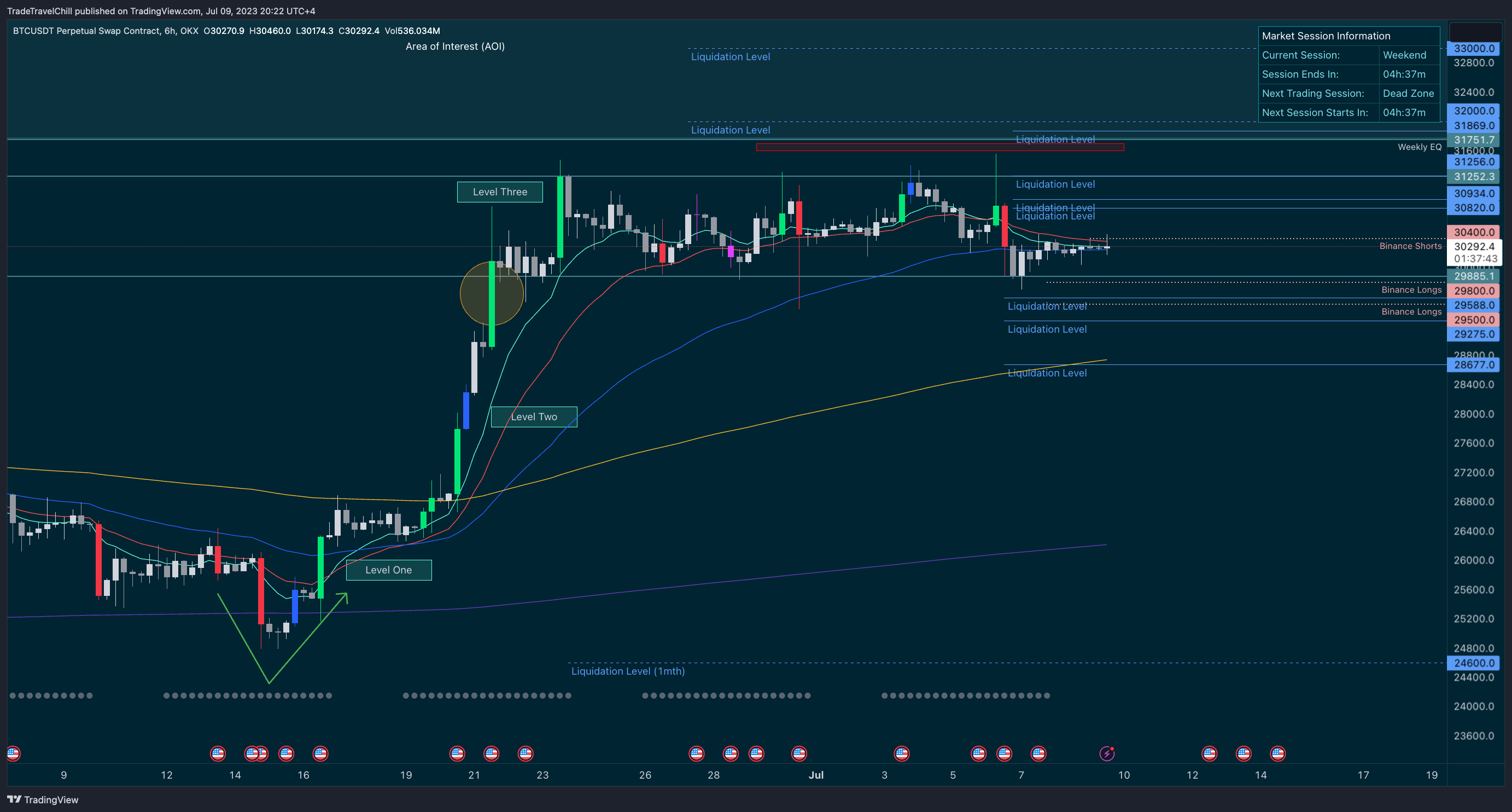Screen dimensions: 1512x812
Task: Click the 29275.0 price label
Action: point(1473,334)
